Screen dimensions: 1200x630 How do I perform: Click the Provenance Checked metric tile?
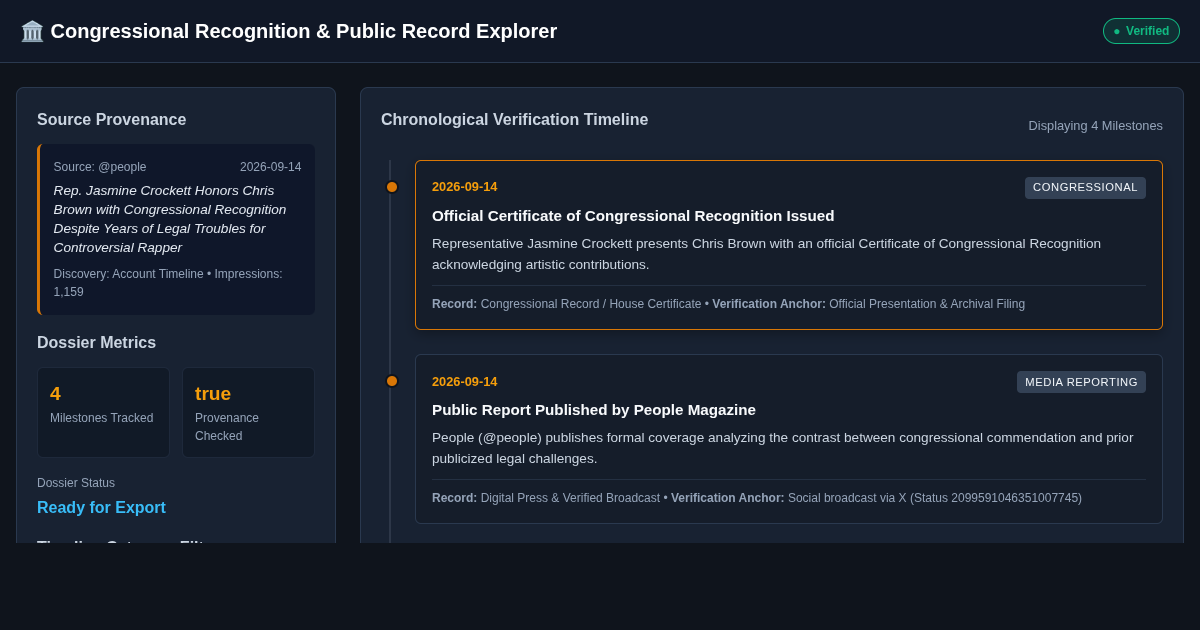[248, 412]
